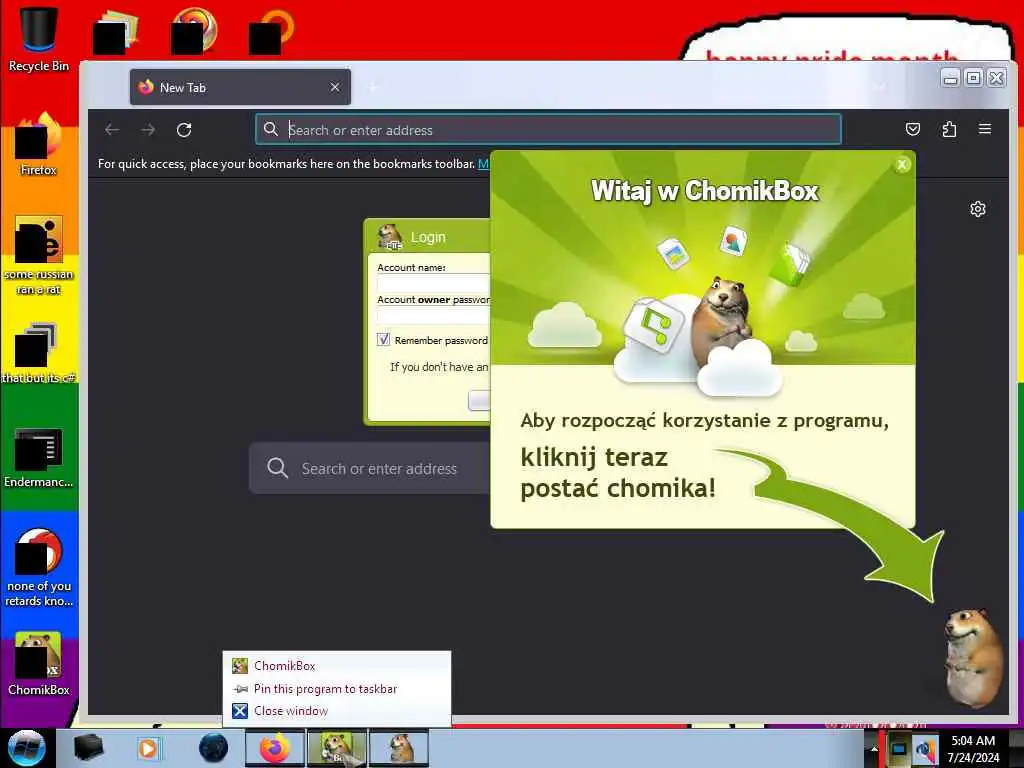
Task: Click the search shield icon in the system tray
Action: (925, 748)
